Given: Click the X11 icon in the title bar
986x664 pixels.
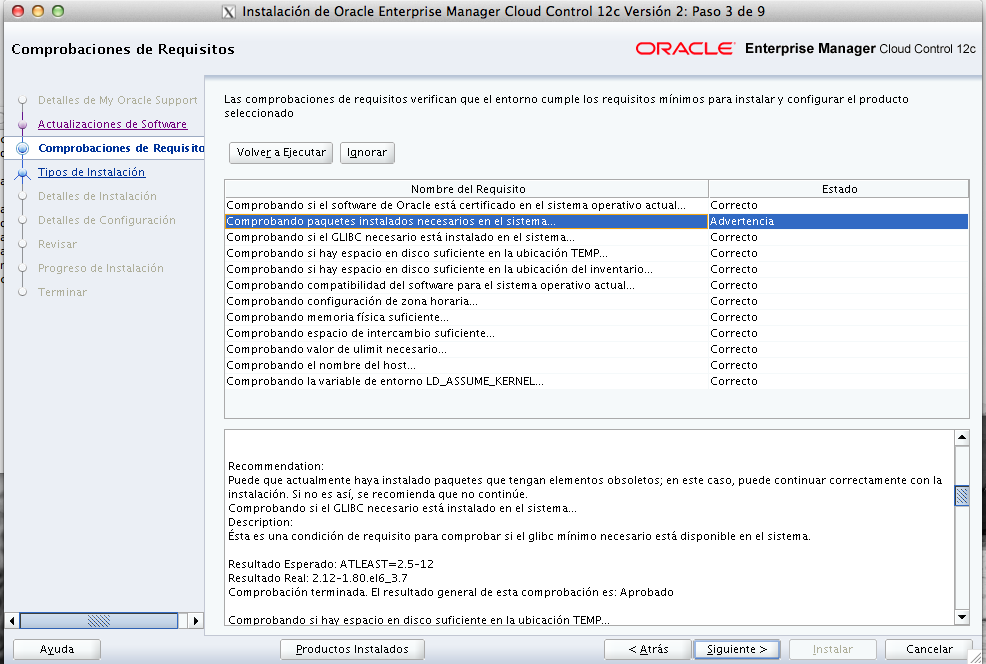Looking at the screenshot, I should (x=227, y=11).
